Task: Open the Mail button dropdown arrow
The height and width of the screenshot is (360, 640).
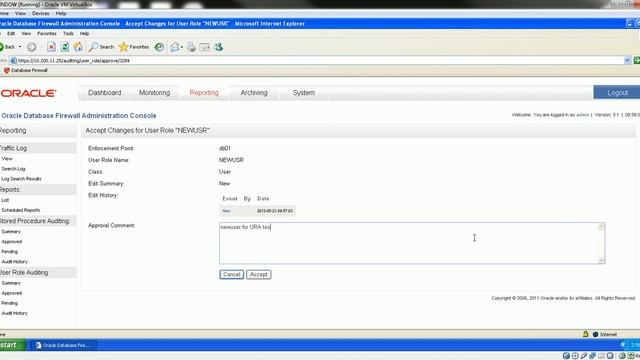Action: (182, 47)
